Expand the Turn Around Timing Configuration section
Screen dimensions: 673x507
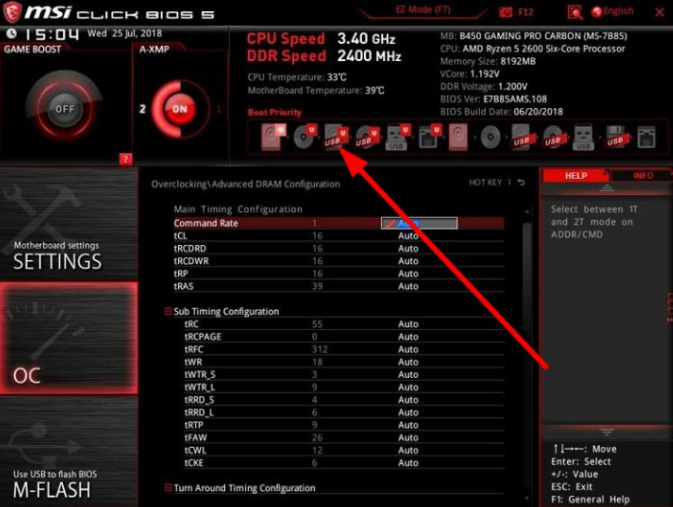[x=169, y=488]
